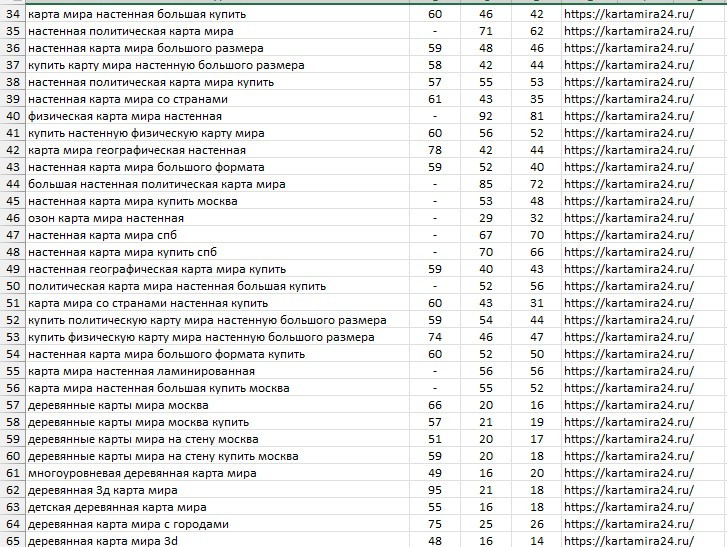
Task: Click cell 'деревянные карты мира москва купить'
Action: tap(217, 422)
